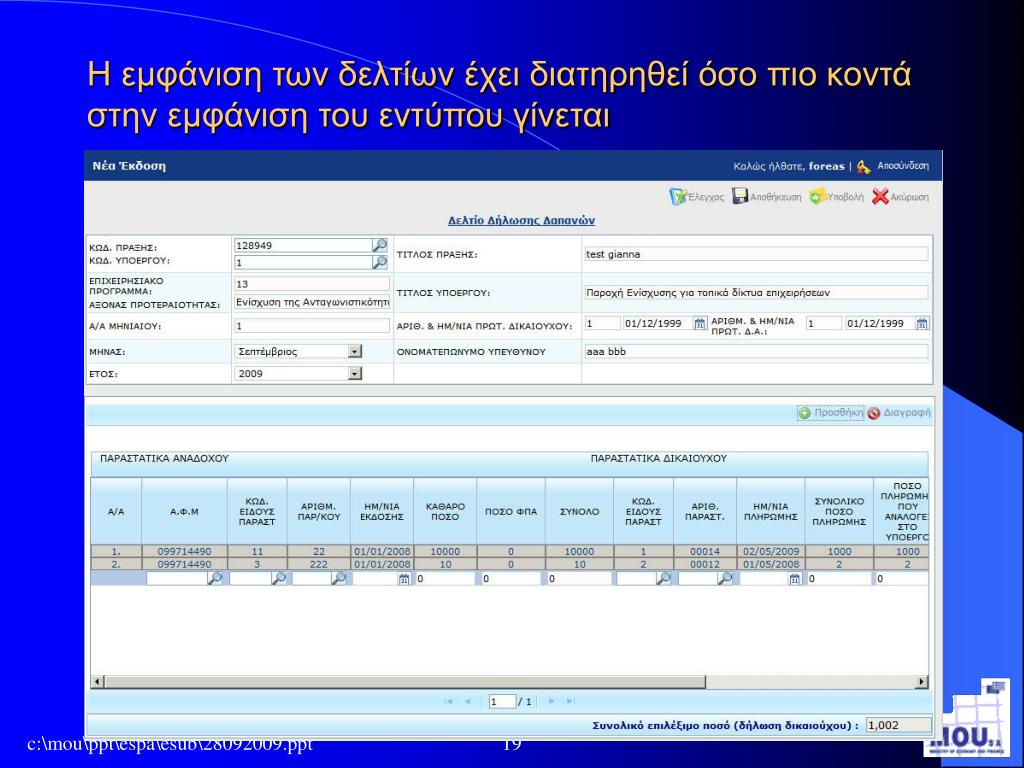Click ΣΥΝΟΛΙΚΟ ΠΟΣΟ ΠΛΗΡΩΜΗΣ input in new row

tap(839, 579)
